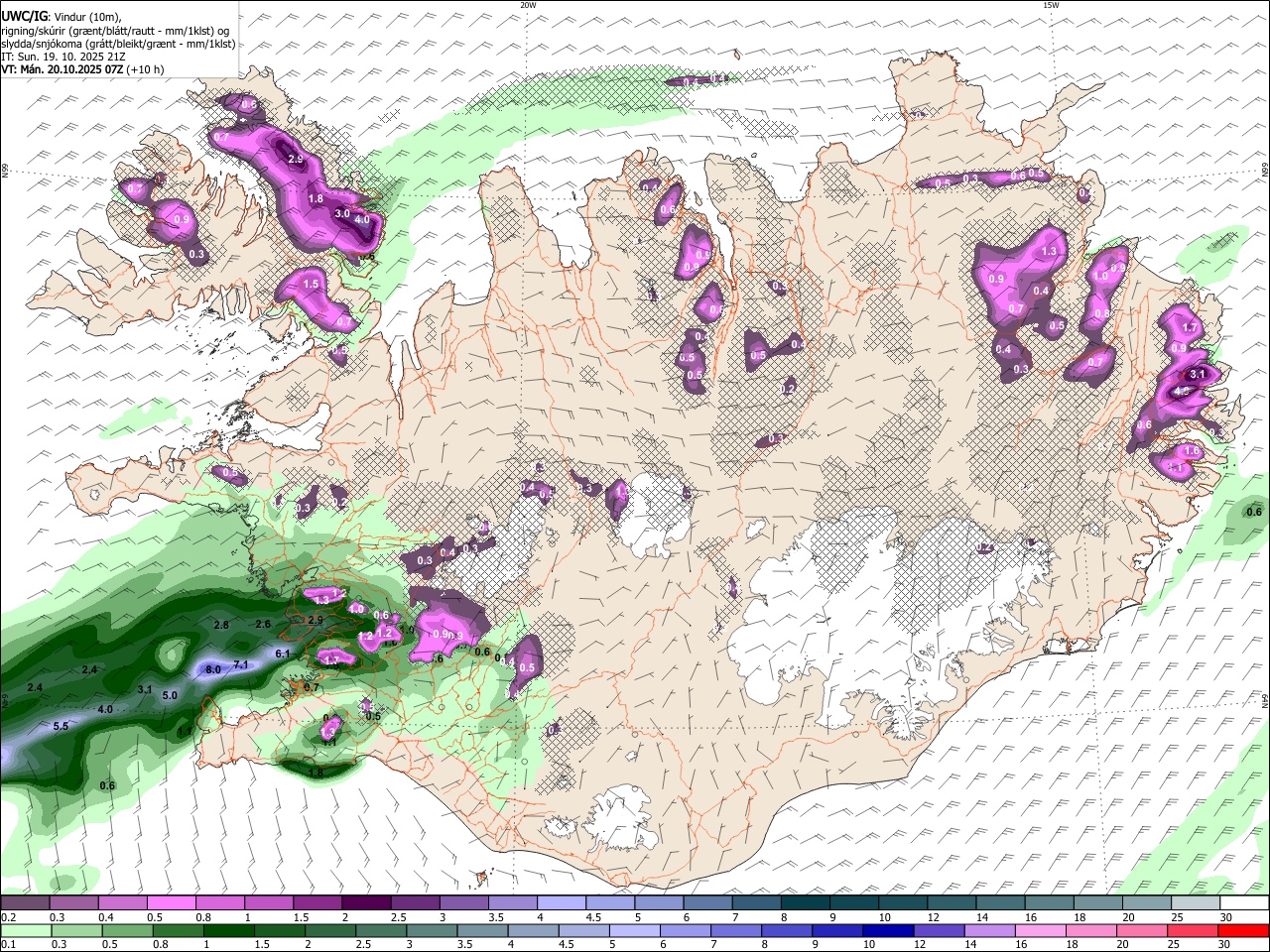Click the 20W longitude label
Viewport: 1270px width, 952px height.
point(528,5)
